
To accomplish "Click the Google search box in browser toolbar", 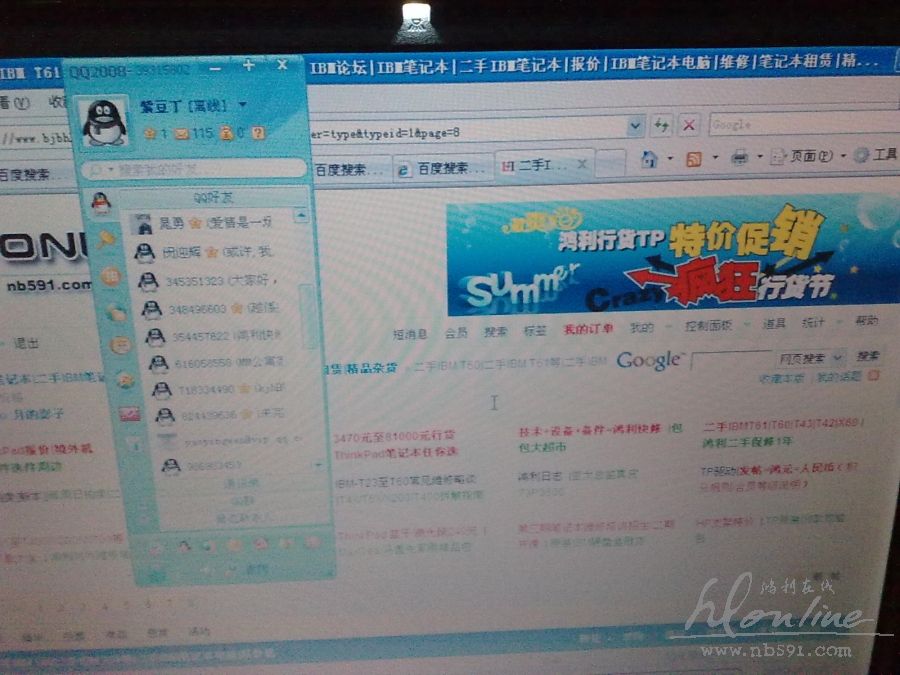I will [x=804, y=124].
